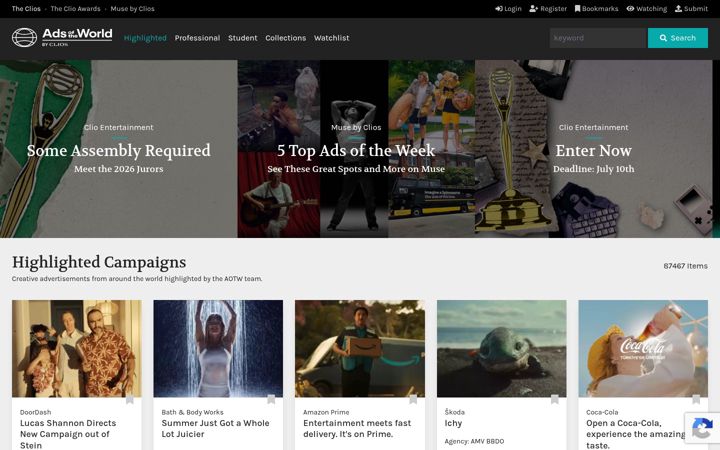Click the Watching eye icon
This screenshot has height=450, width=720.
(x=630, y=9)
